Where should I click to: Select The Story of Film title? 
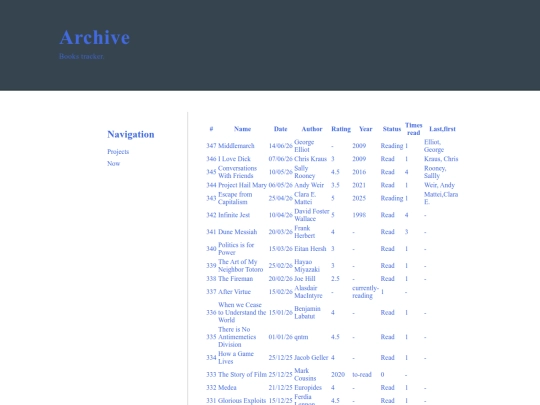pyautogui.click(x=242, y=374)
